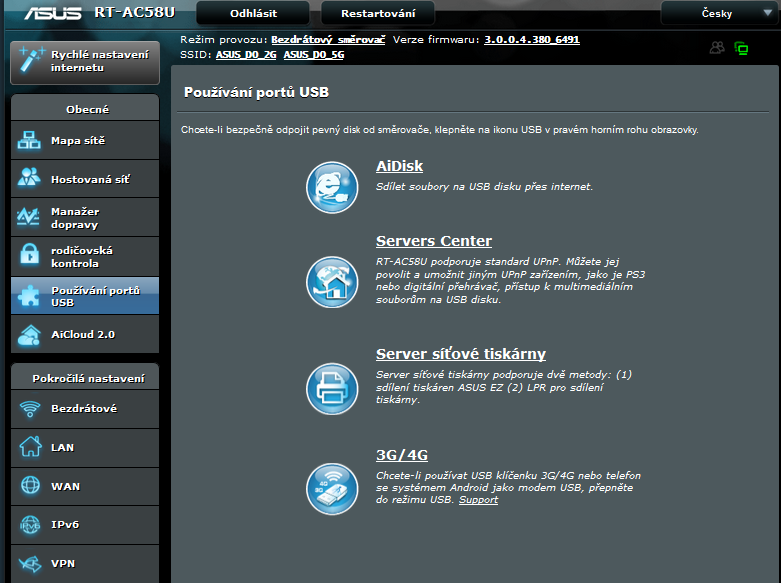Viewport: 781px width, 583px height.
Task: Open the Server síťové tiskárny heading link
Action: click(460, 354)
